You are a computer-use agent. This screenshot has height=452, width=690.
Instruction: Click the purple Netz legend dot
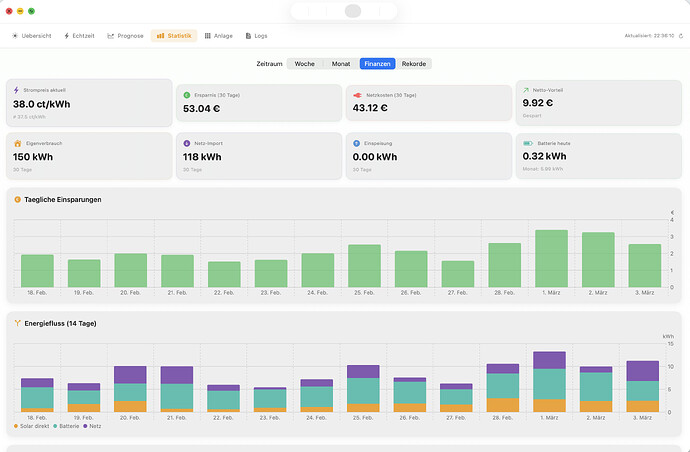tap(85, 426)
